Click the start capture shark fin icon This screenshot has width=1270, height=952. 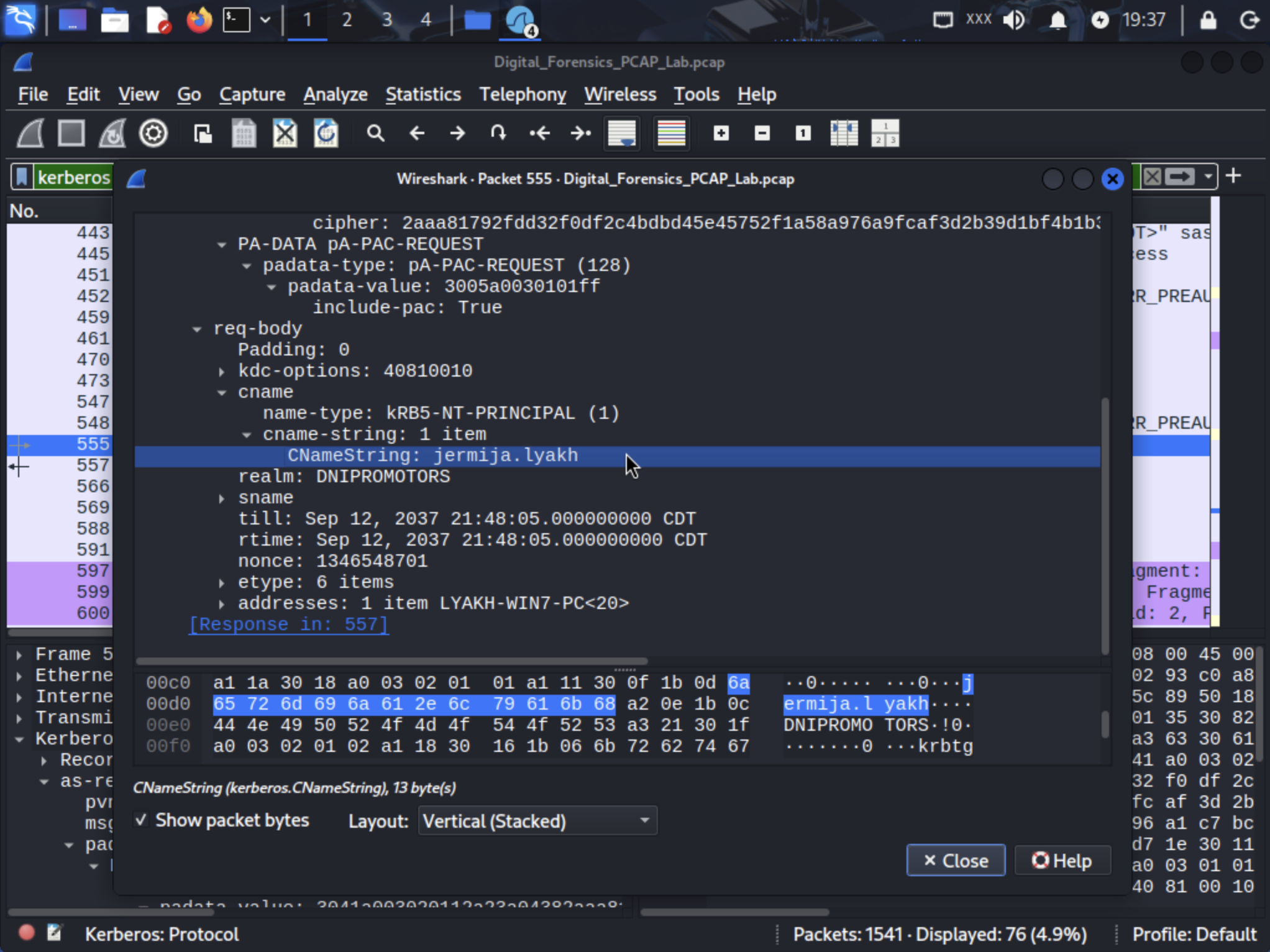point(30,133)
